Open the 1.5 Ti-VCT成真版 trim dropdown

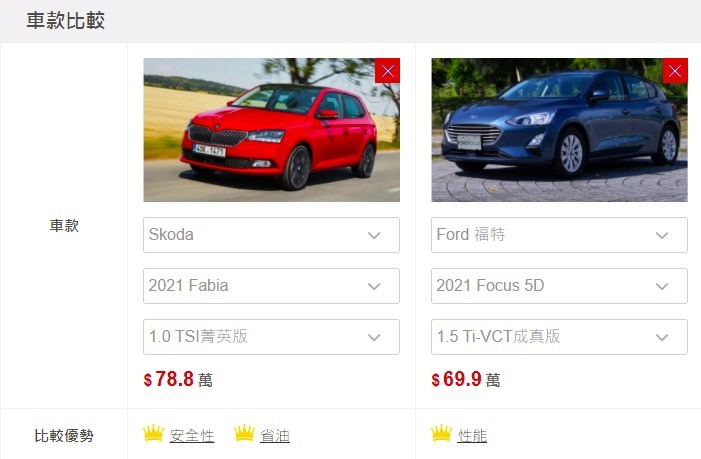tap(559, 337)
